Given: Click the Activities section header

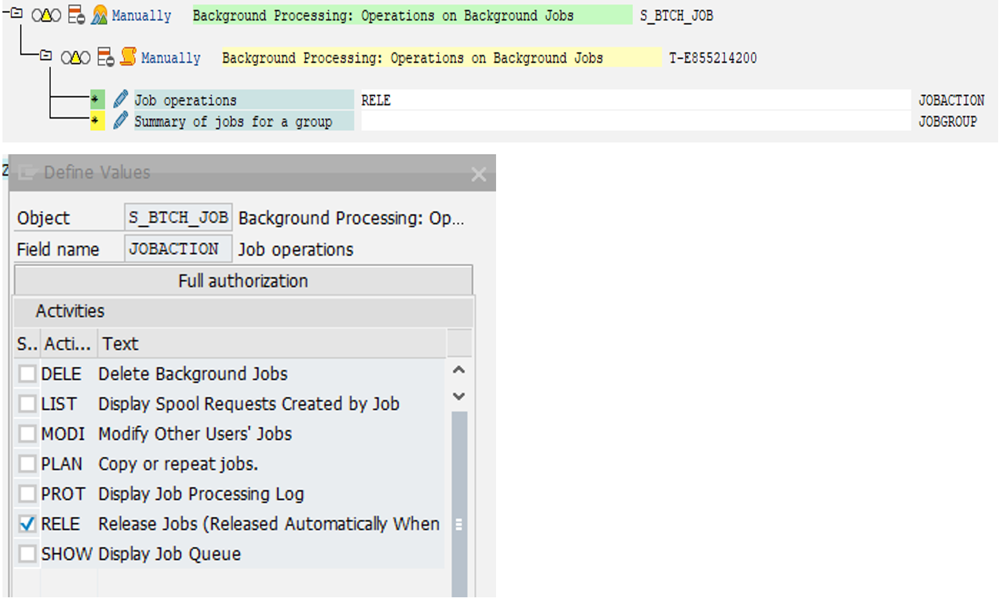Looking at the screenshot, I should pyautogui.click(x=244, y=311).
